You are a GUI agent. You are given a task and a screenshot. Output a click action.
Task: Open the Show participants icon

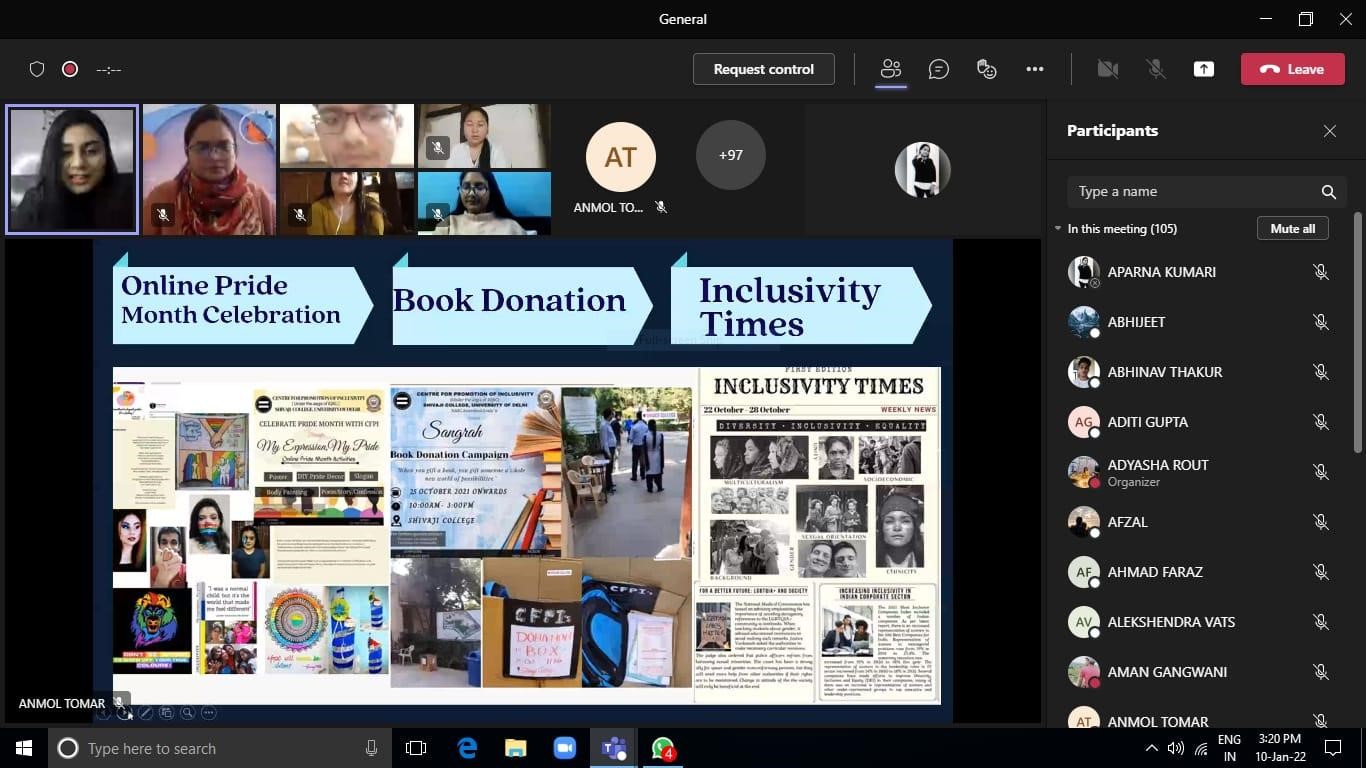pyautogui.click(x=890, y=69)
